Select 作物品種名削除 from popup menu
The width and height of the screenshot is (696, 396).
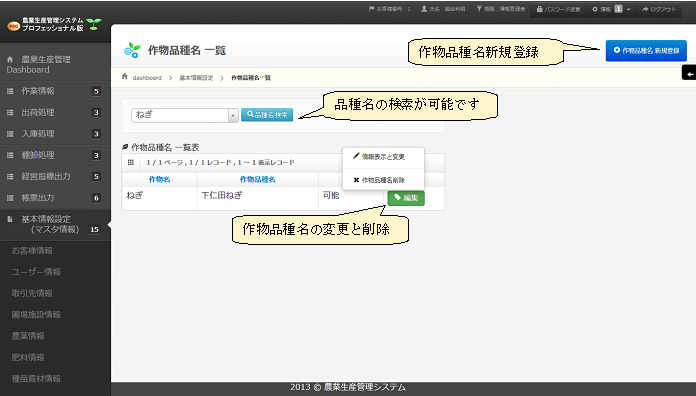(384, 180)
